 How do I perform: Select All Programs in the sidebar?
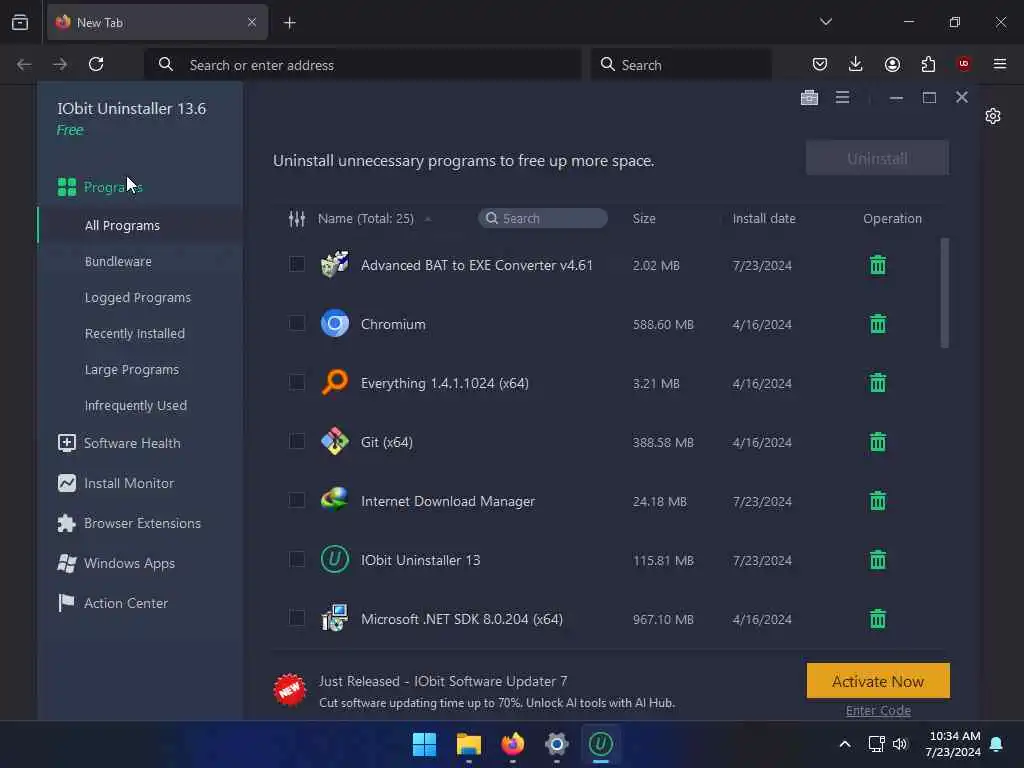coord(122,225)
